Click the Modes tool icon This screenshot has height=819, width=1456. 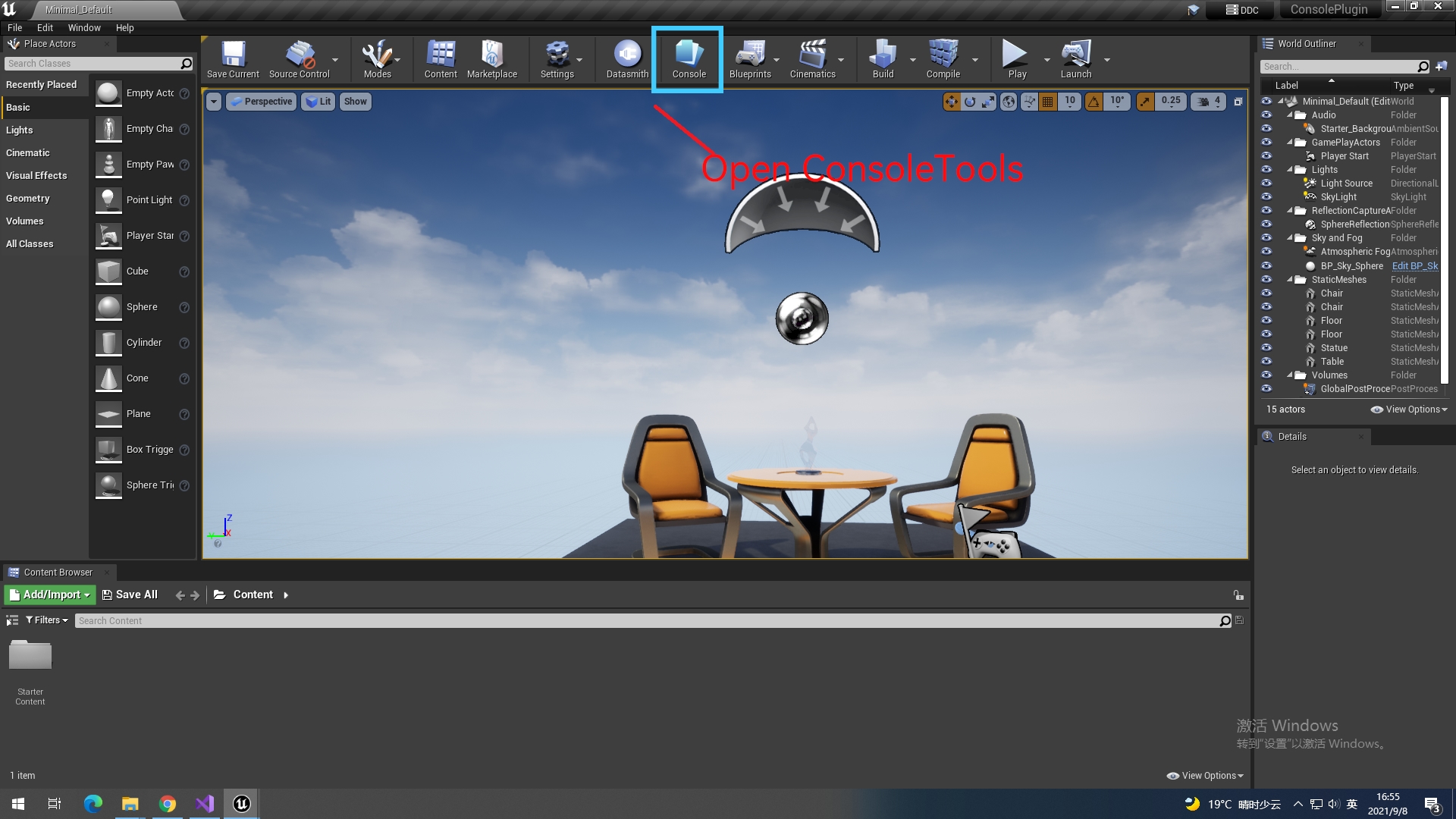tap(377, 59)
